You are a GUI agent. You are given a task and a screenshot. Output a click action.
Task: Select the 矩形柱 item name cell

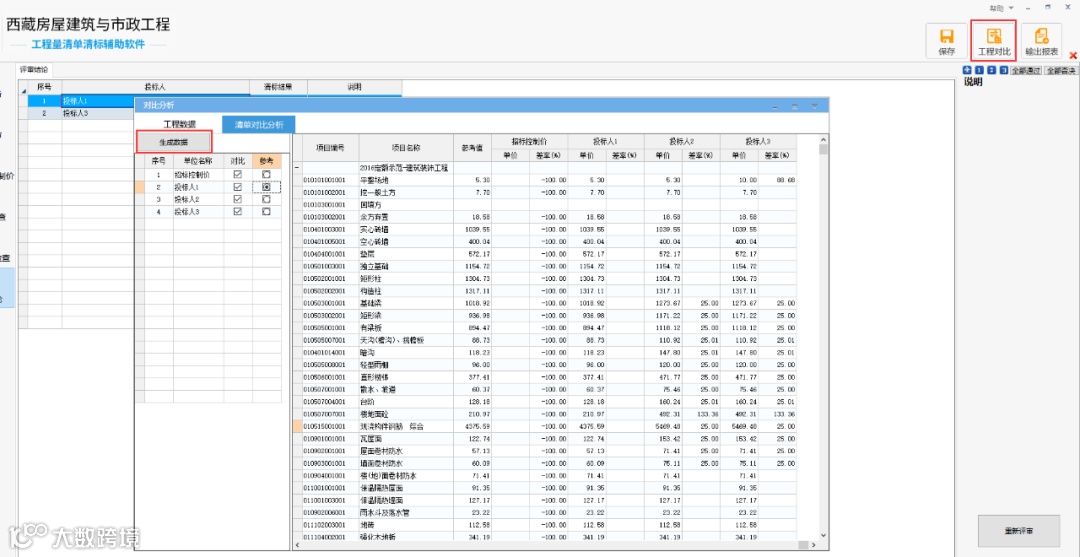tap(406, 278)
